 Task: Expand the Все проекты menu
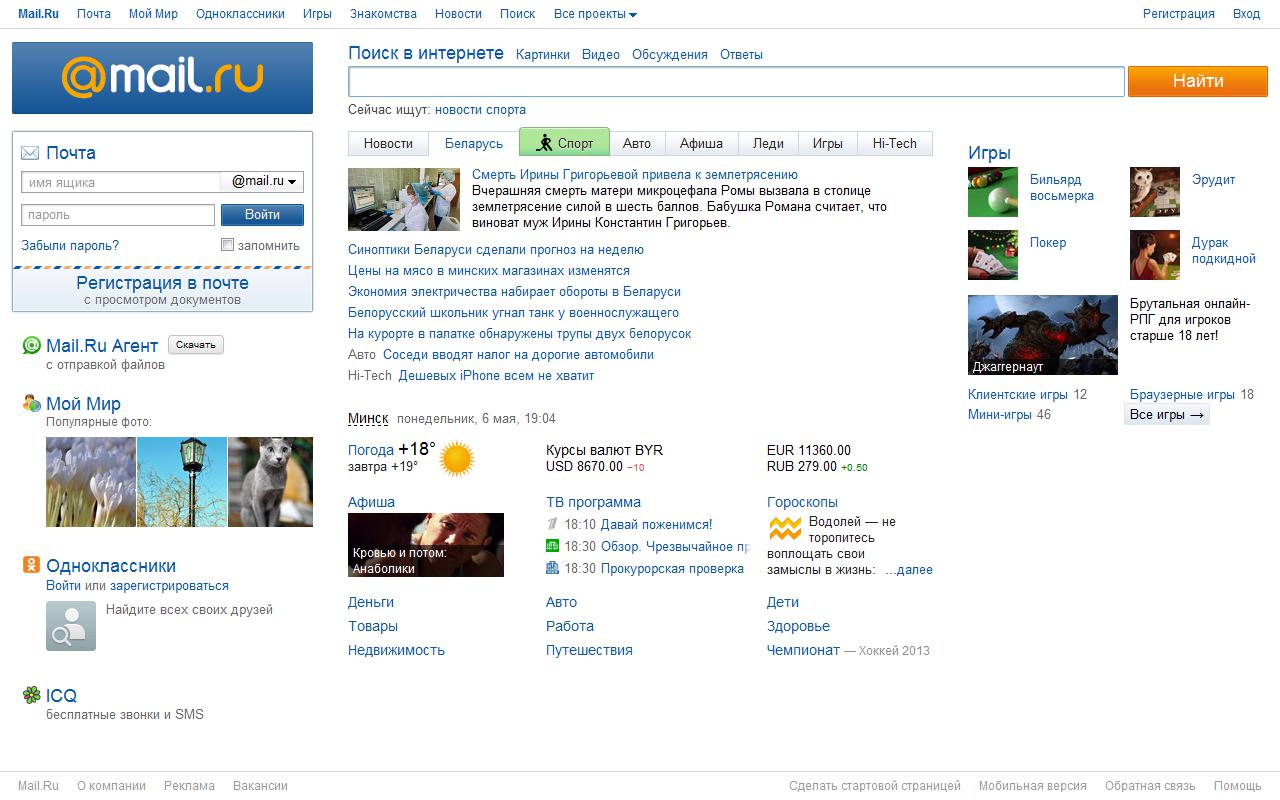(x=595, y=14)
